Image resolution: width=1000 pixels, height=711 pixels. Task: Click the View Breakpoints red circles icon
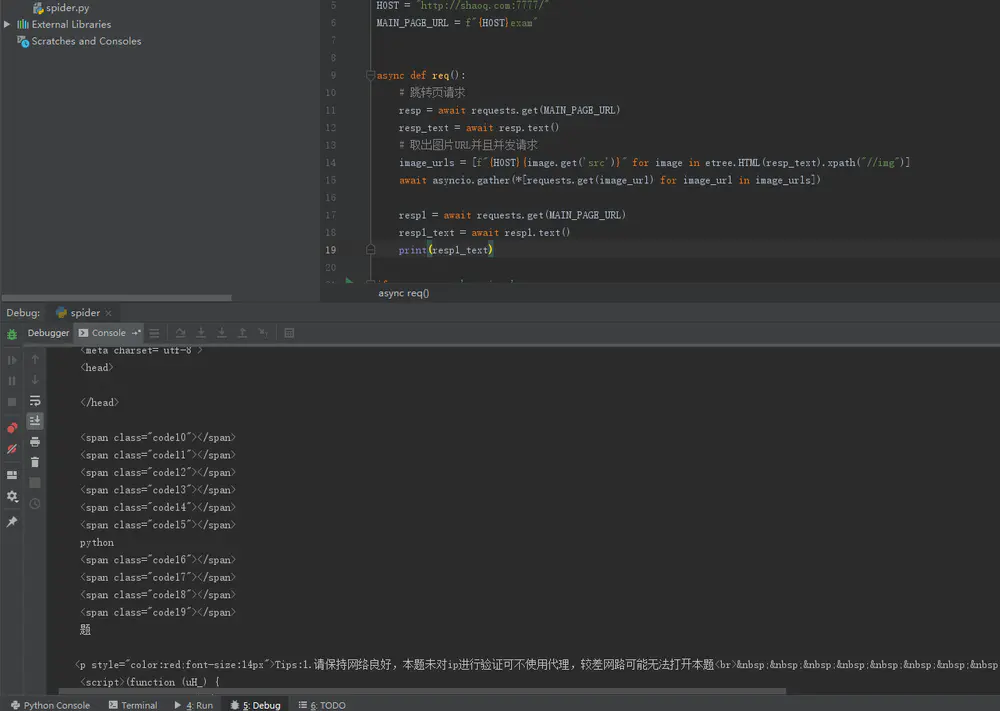pyautogui.click(x=12, y=428)
